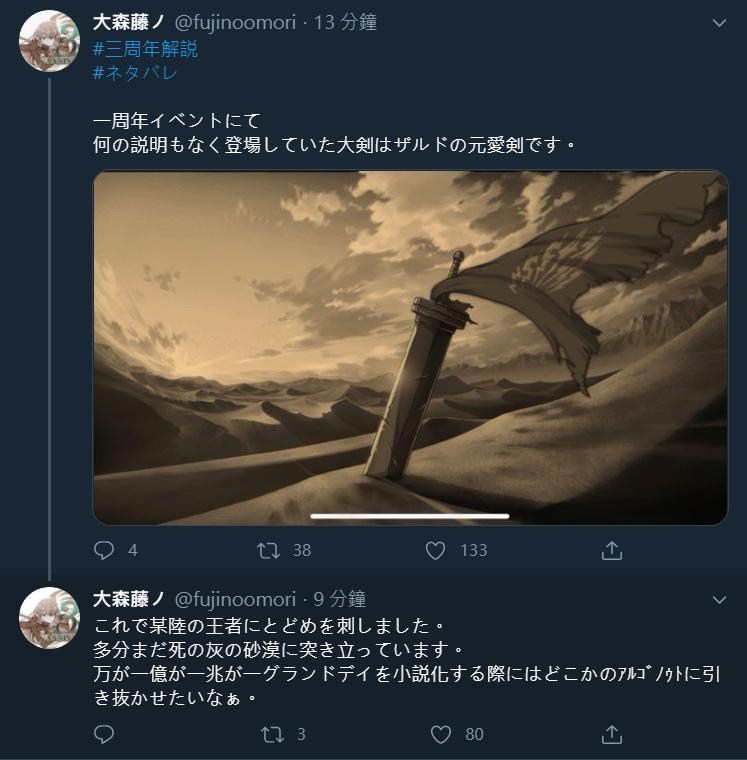Open the 13 分鐘 timestamp
747x760 pixels.
click(345, 22)
